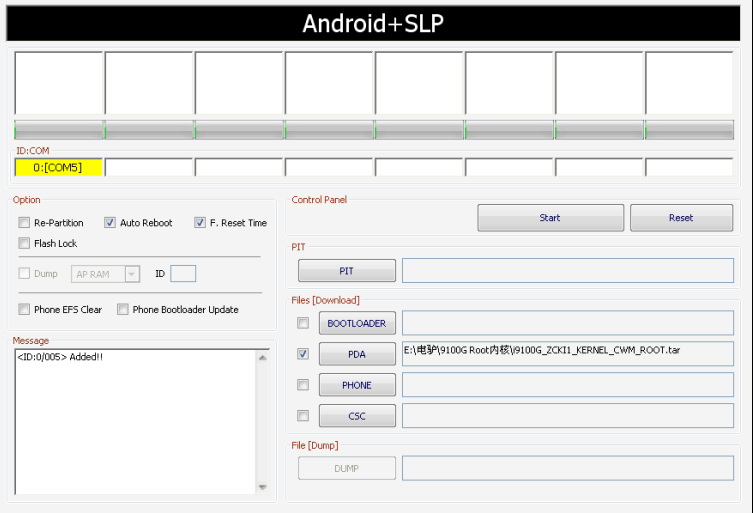Enable Phone Bootloader Update option
The width and height of the screenshot is (753, 513).
point(123,309)
